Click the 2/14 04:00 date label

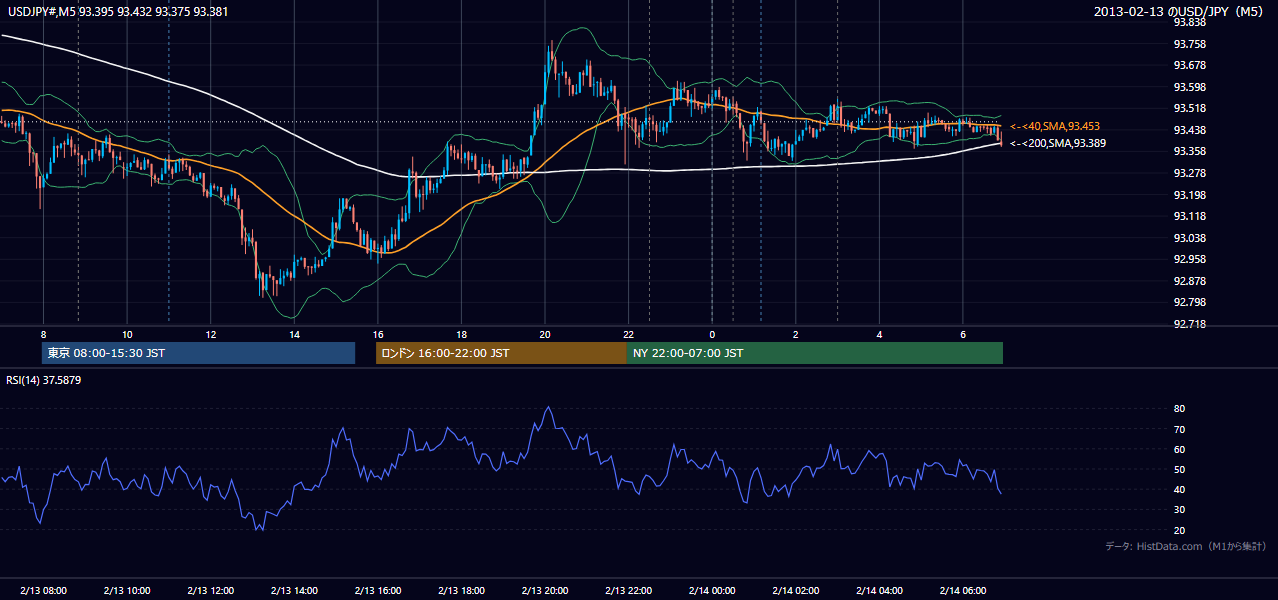pos(879,591)
